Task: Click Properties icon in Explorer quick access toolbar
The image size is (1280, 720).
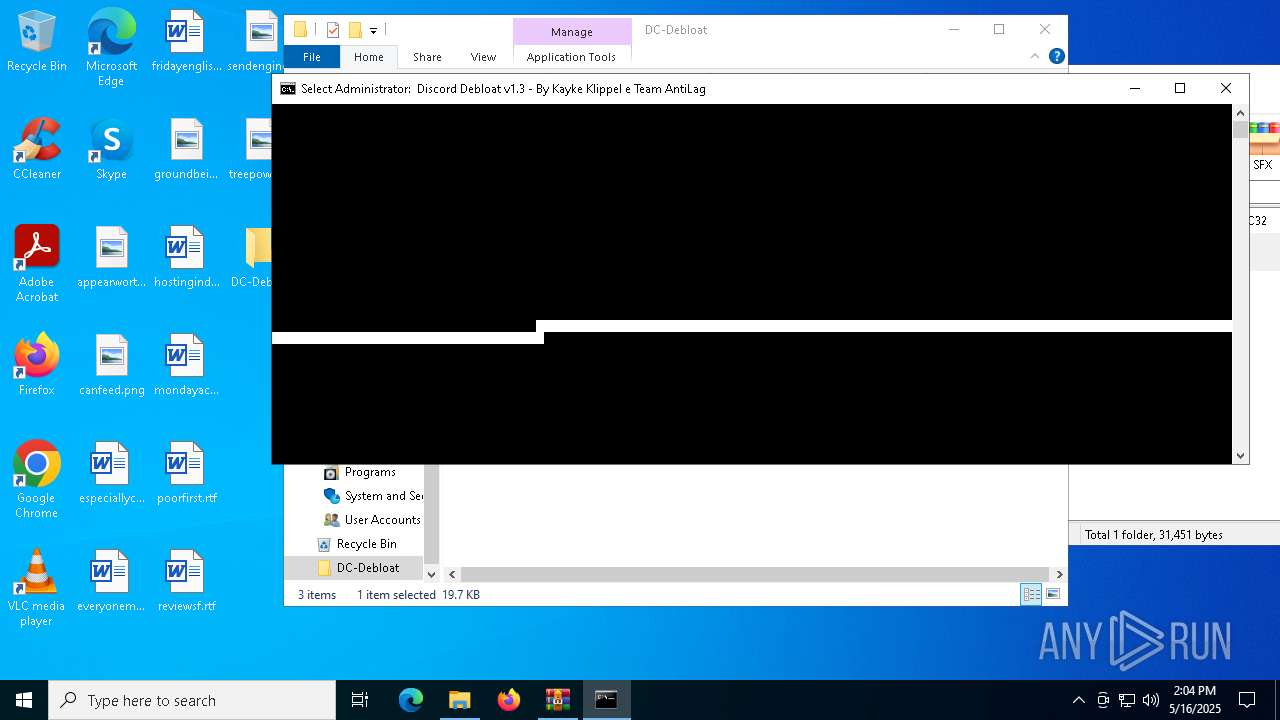Action: (333, 30)
